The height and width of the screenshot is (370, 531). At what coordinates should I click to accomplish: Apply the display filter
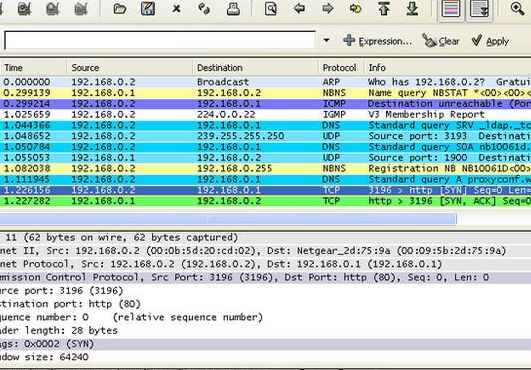pos(490,41)
